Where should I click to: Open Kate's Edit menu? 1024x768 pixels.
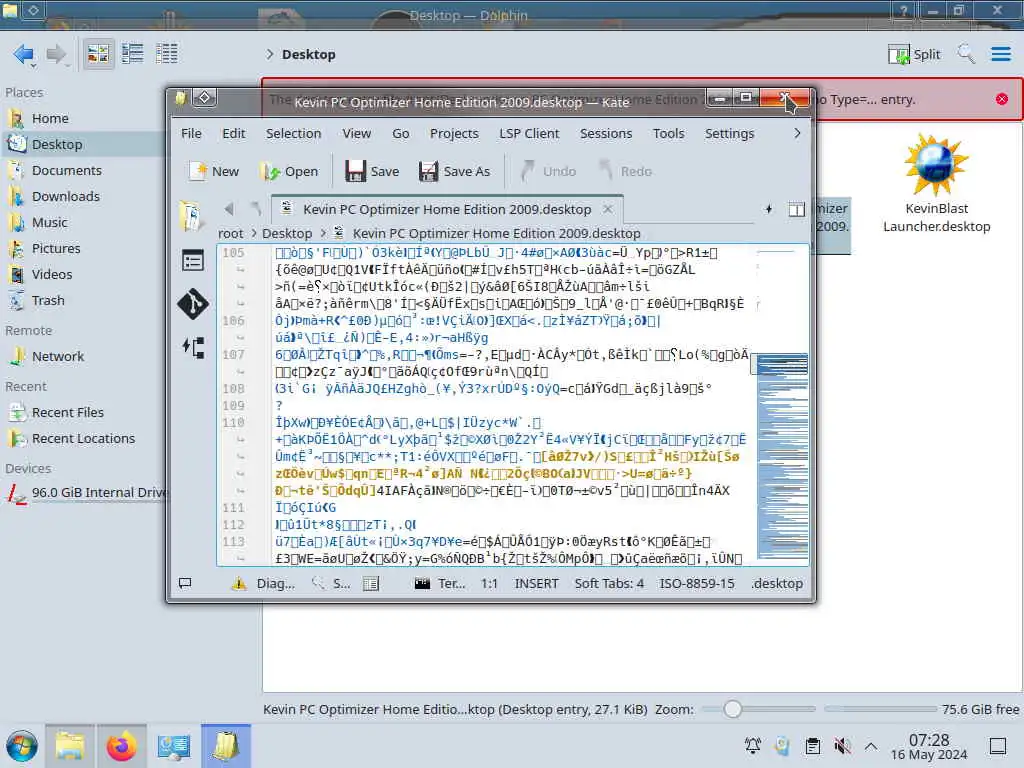233,133
